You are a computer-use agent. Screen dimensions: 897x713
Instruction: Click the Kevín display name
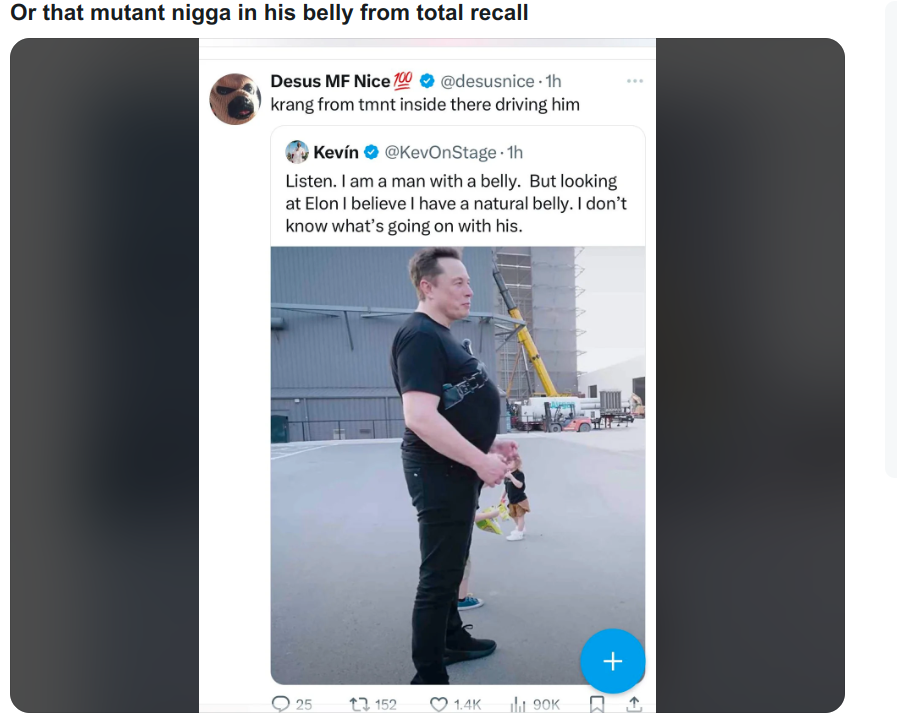tap(336, 152)
